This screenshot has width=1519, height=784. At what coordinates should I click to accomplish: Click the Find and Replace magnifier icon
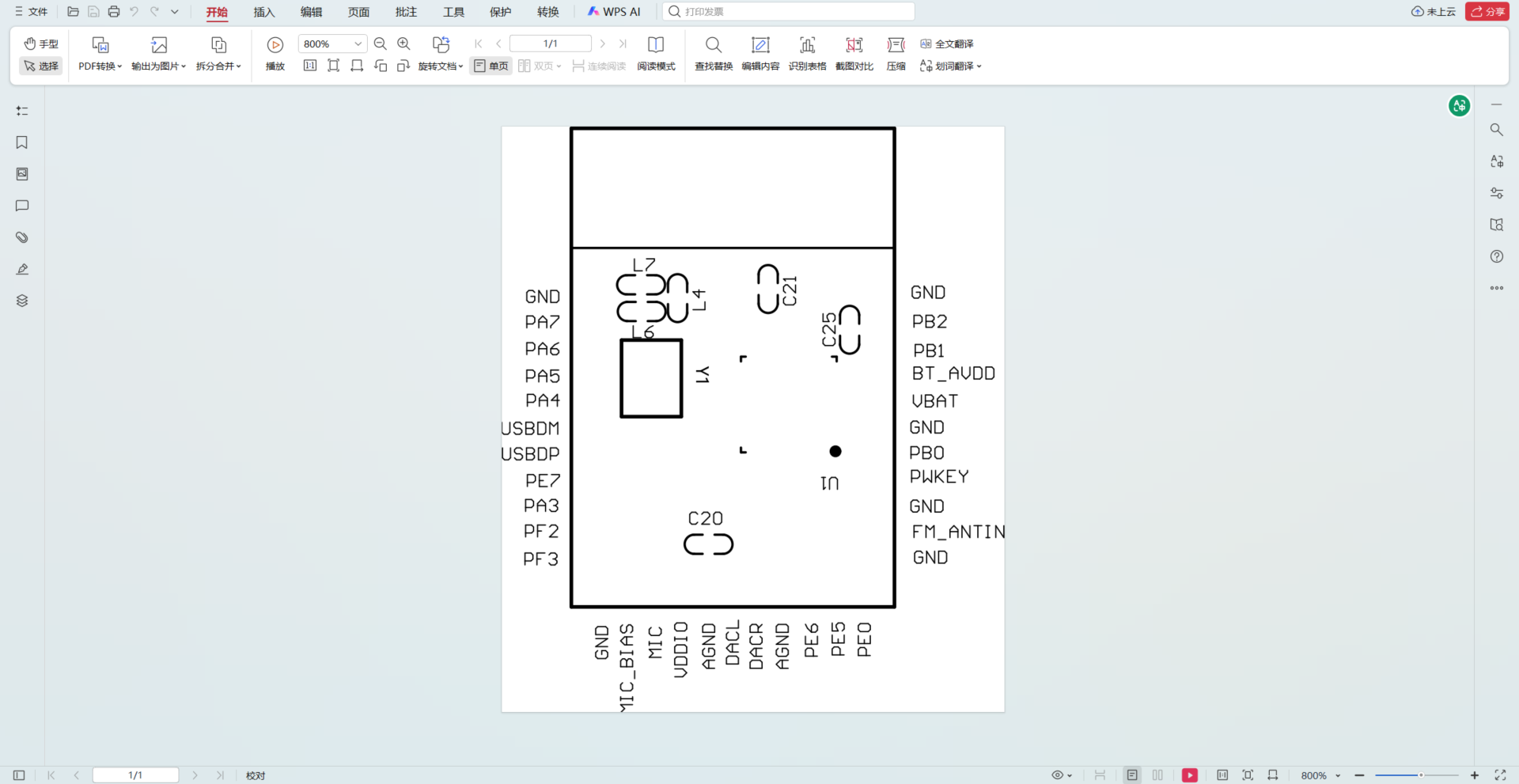tap(713, 45)
